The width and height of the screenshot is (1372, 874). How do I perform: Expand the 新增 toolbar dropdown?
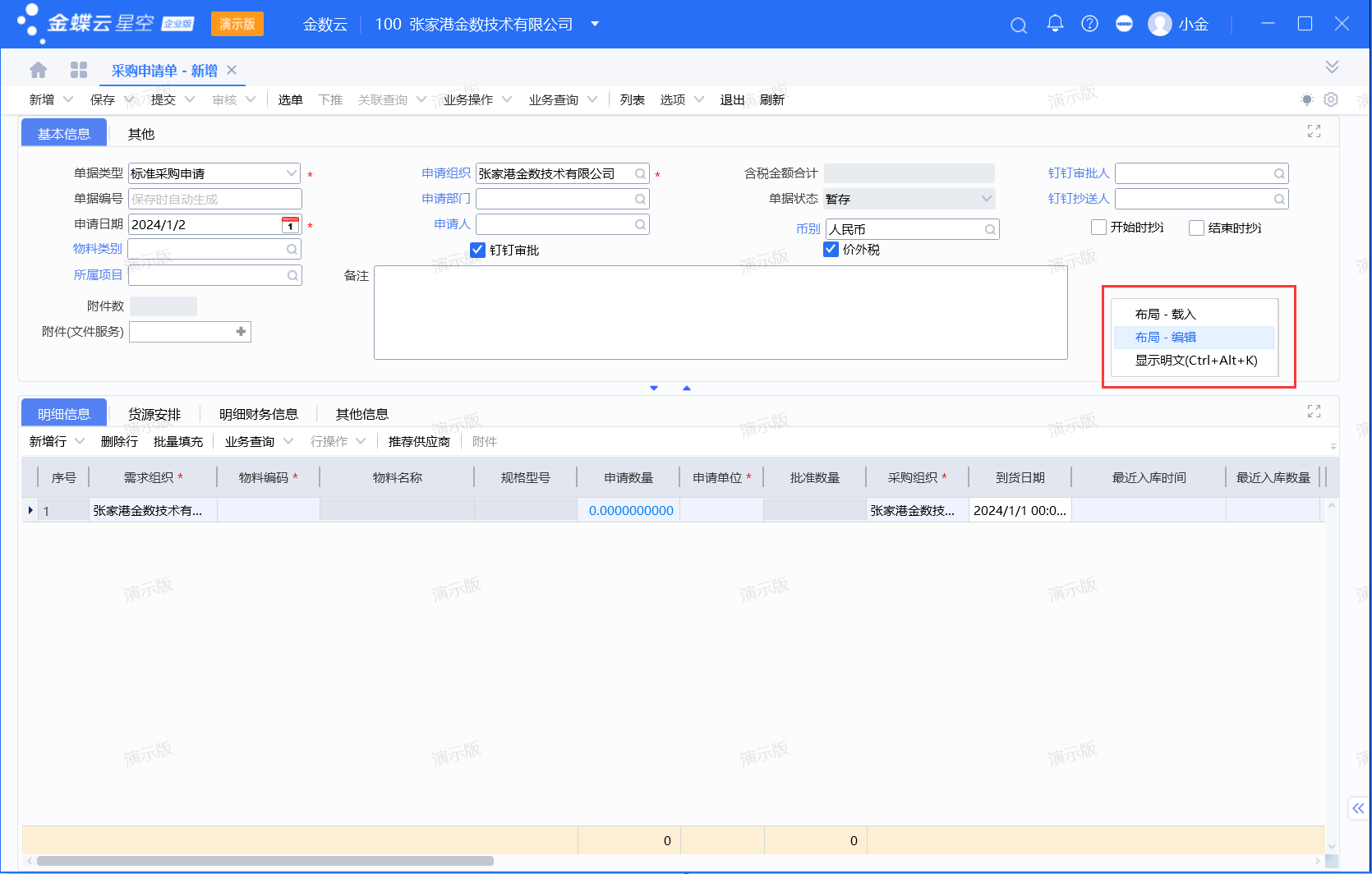pyautogui.click(x=68, y=99)
